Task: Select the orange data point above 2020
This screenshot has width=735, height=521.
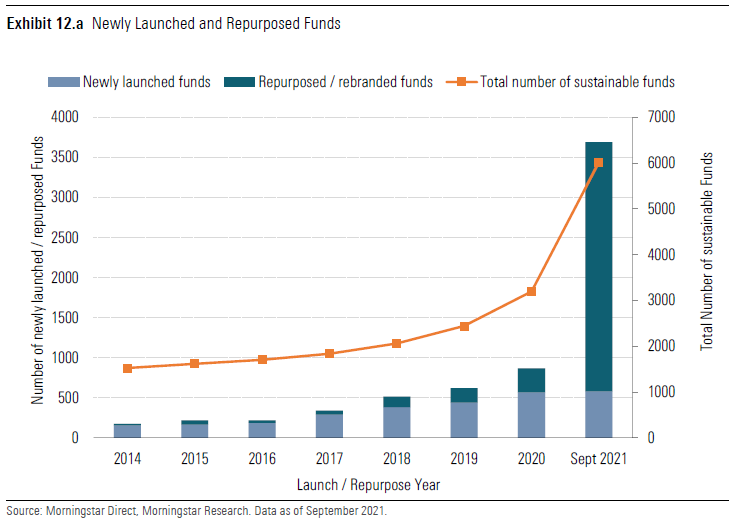Action: [x=531, y=291]
